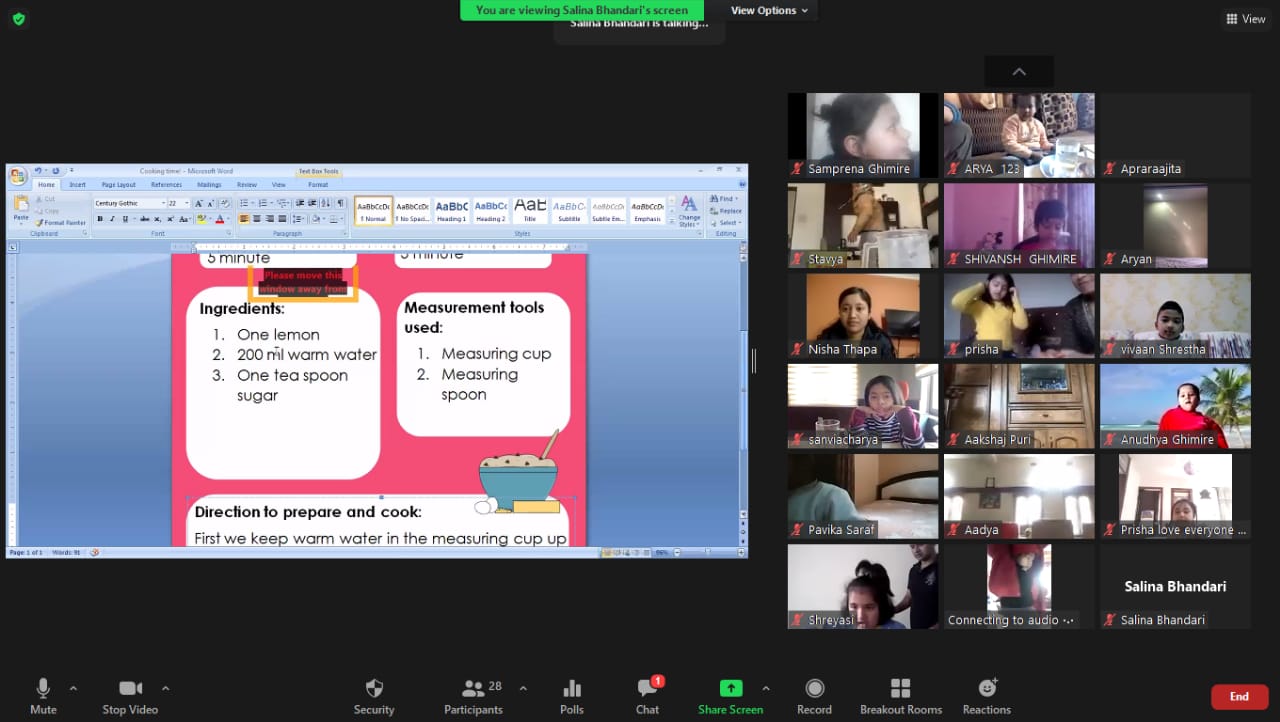The height and width of the screenshot is (722, 1280).
Task: Click the Align Text Left icon
Action: 244,219
